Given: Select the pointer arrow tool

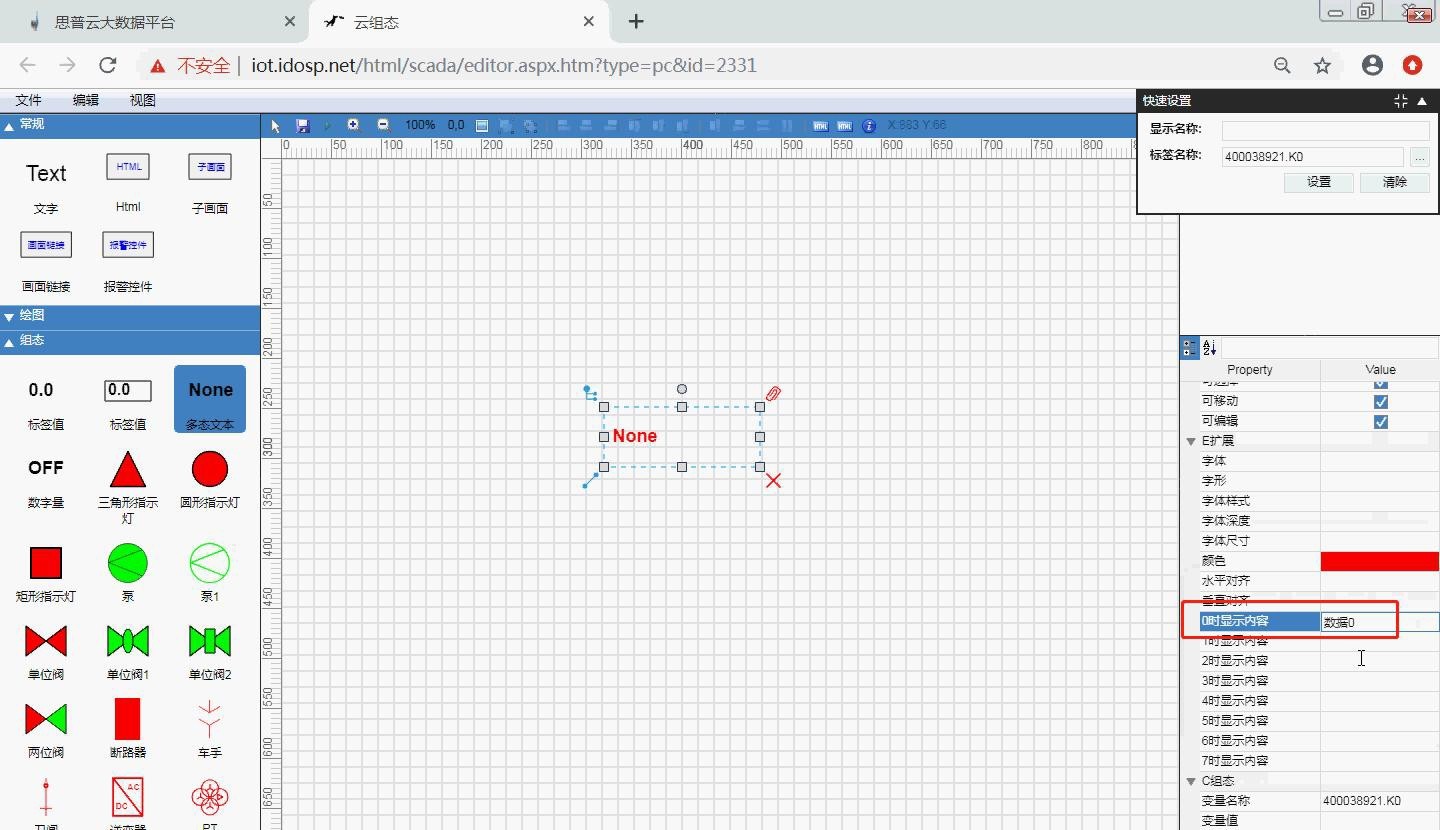Looking at the screenshot, I should click(277, 126).
